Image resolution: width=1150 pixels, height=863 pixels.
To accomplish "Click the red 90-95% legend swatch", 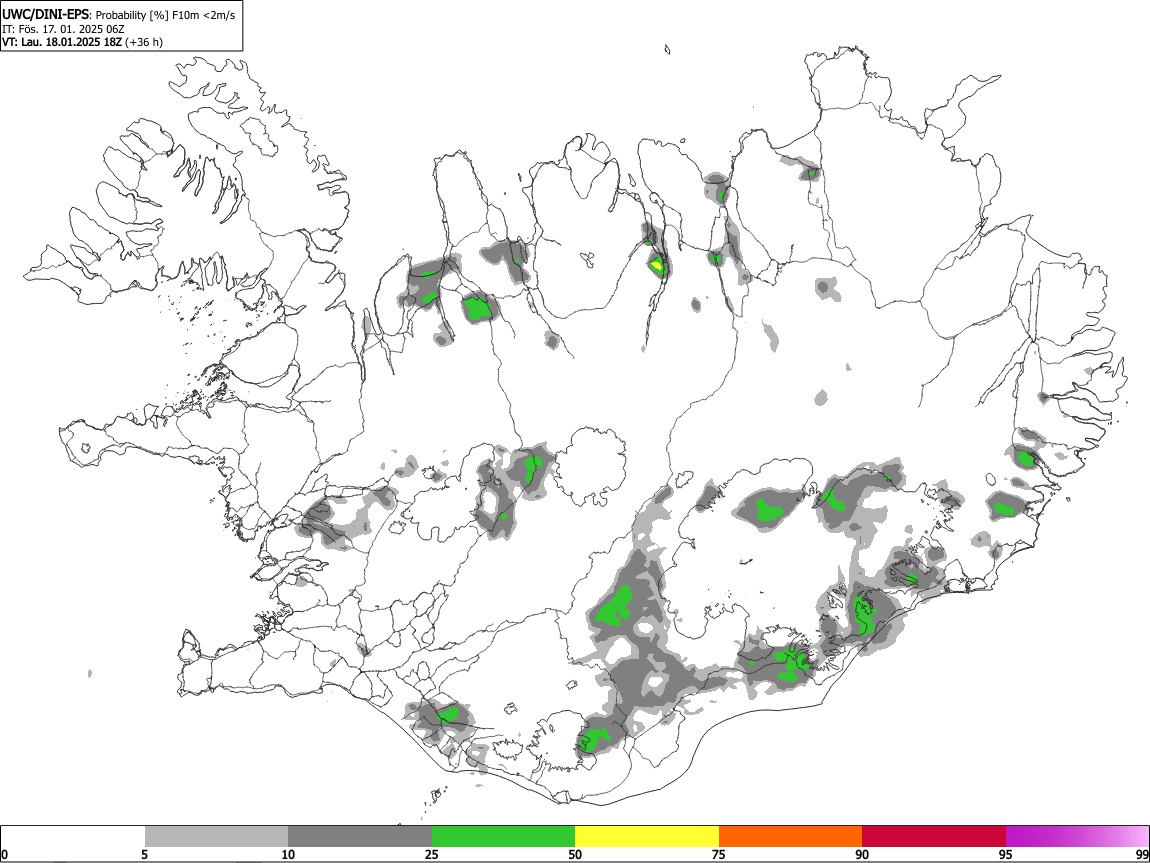I will 934,837.
